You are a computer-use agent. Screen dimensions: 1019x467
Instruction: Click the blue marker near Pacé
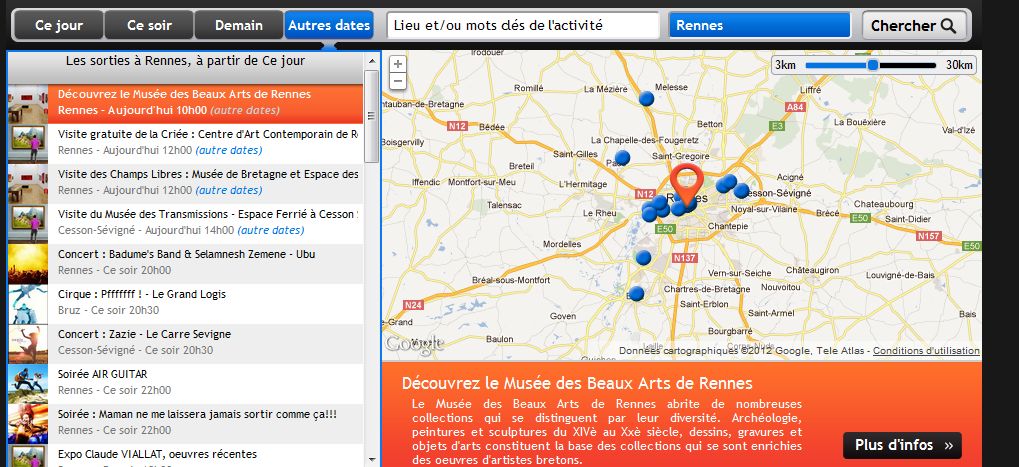[622, 157]
